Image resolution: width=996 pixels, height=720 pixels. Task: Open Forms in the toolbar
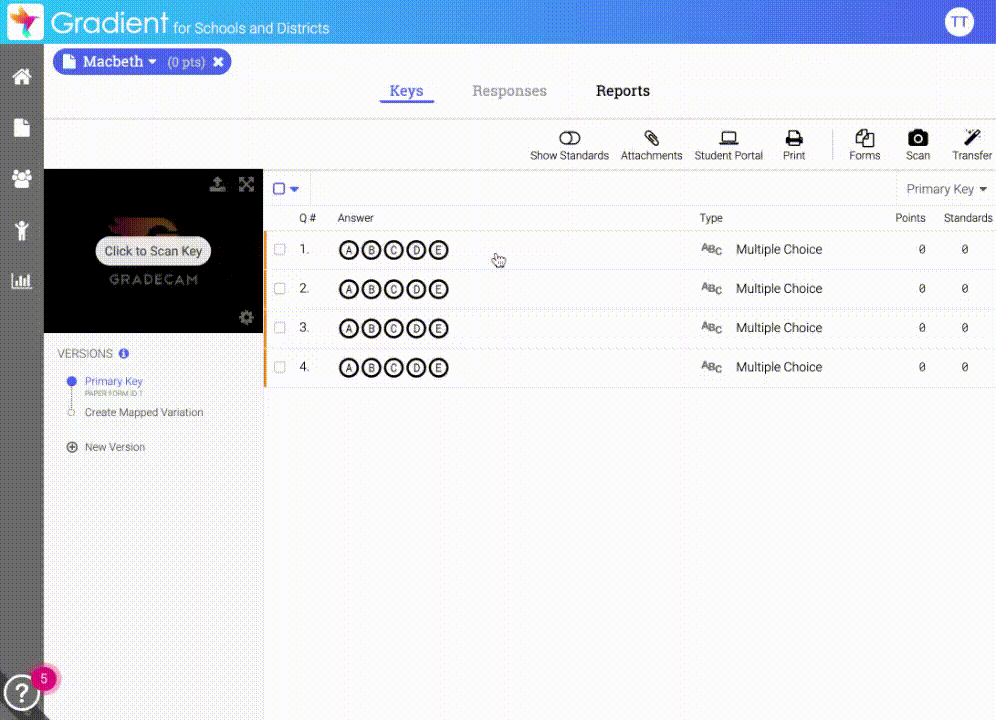864,144
